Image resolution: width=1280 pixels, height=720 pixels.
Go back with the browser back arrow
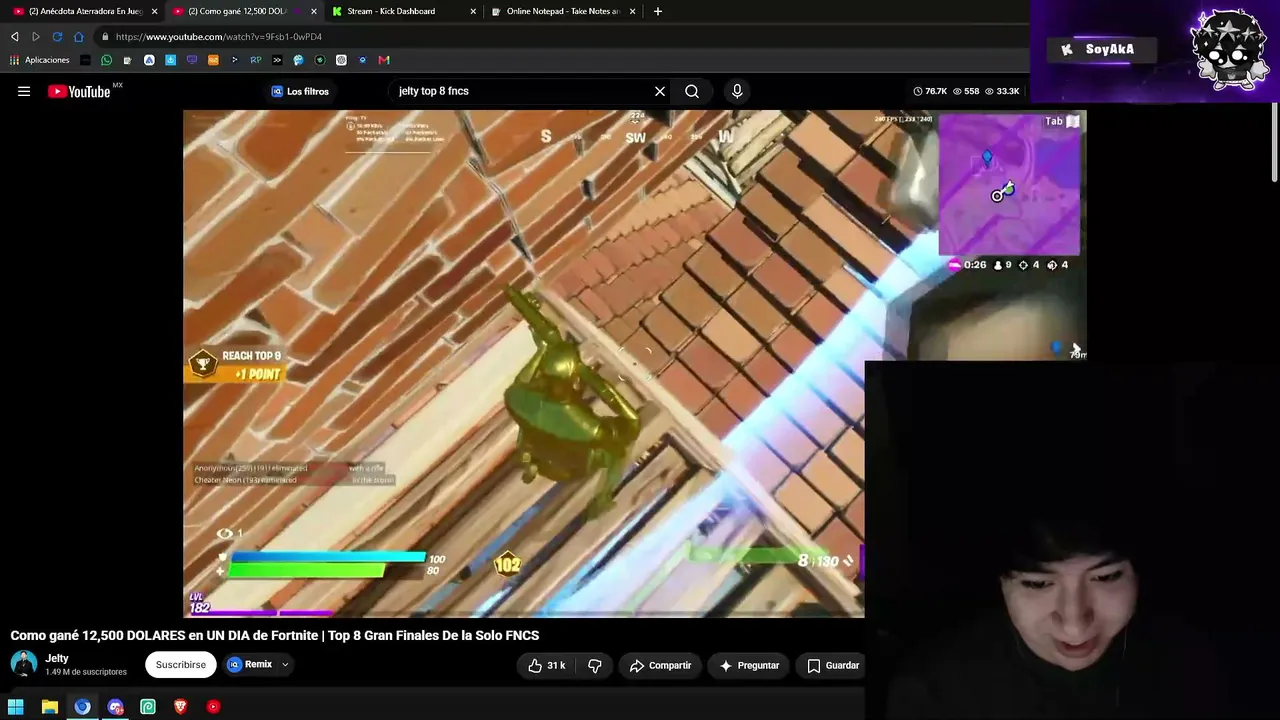[14, 37]
